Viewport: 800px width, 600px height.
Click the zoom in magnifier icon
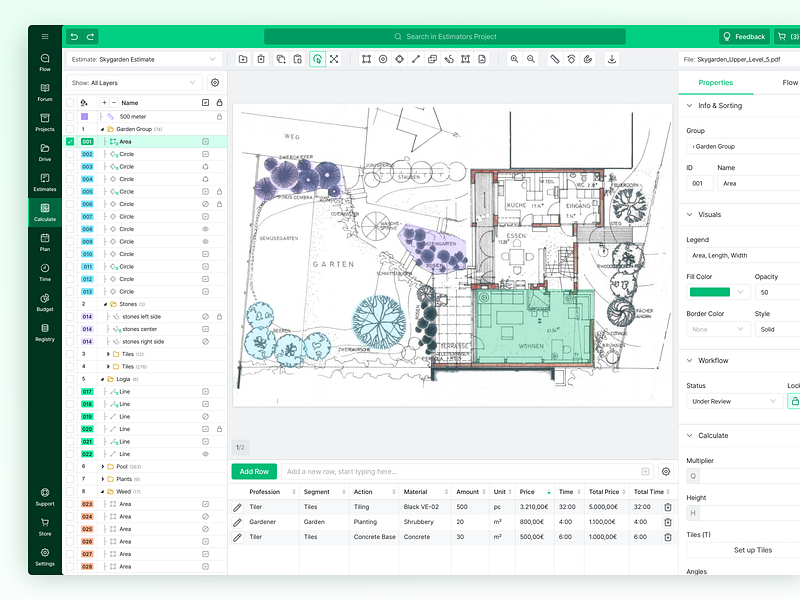[x=514, y=58]
